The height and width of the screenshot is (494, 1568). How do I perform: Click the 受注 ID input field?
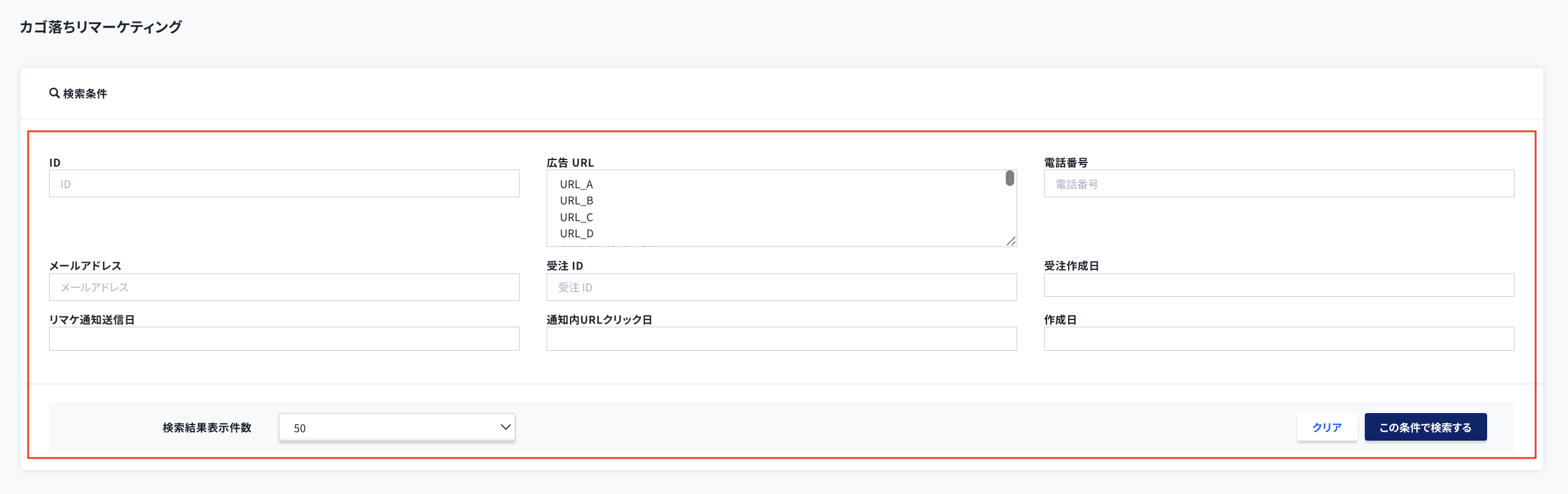tap(781, 287)
